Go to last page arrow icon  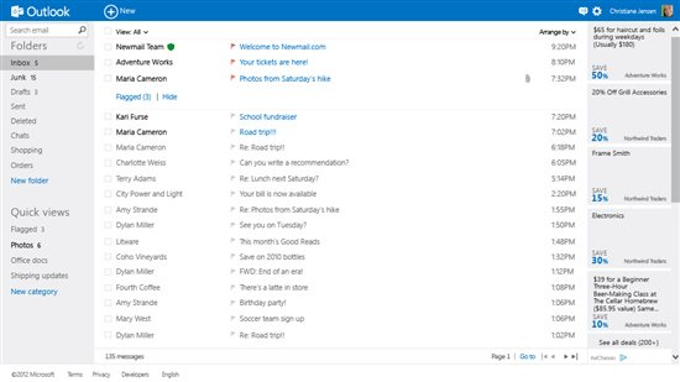[x=575, y=356]
